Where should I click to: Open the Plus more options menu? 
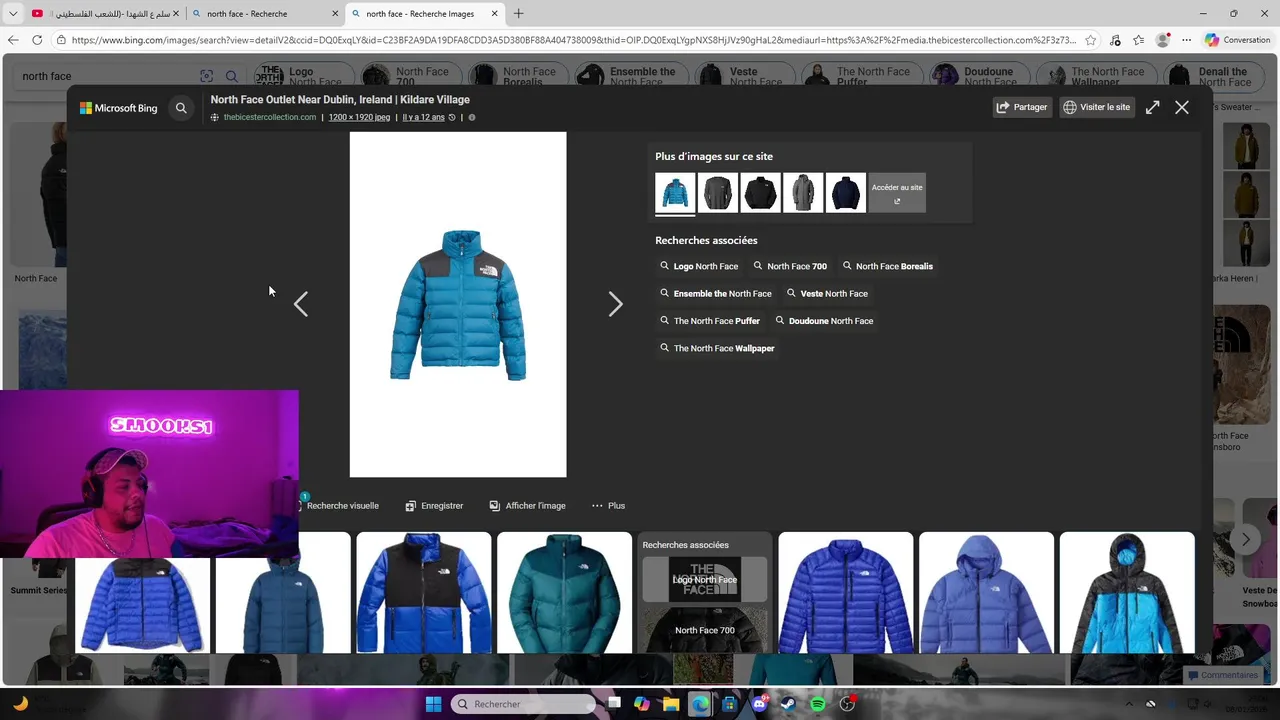[x=608, y=506]
